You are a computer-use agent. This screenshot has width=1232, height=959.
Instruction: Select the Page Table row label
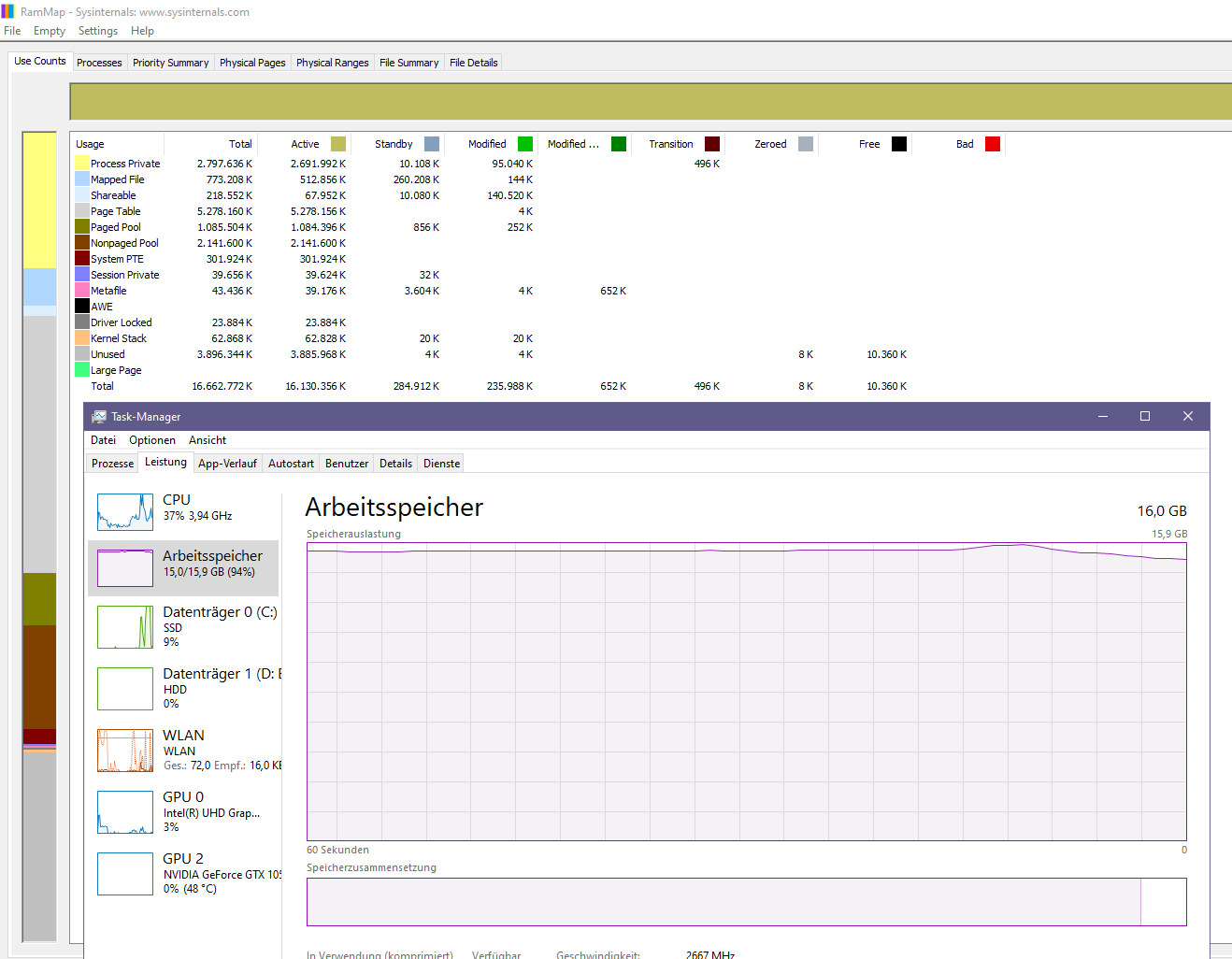click(115, 211)
